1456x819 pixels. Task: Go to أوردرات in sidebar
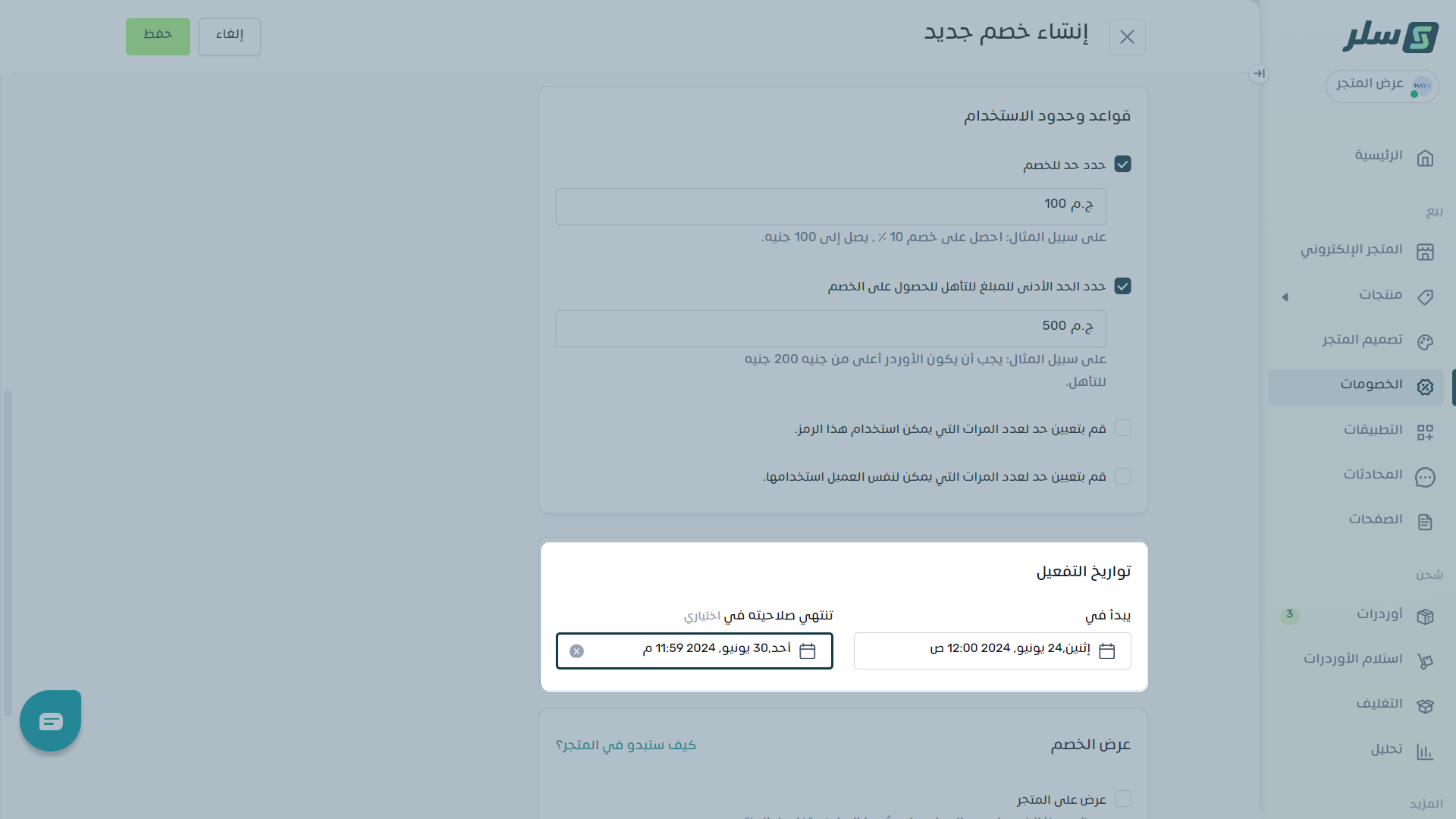point(1379,614)
